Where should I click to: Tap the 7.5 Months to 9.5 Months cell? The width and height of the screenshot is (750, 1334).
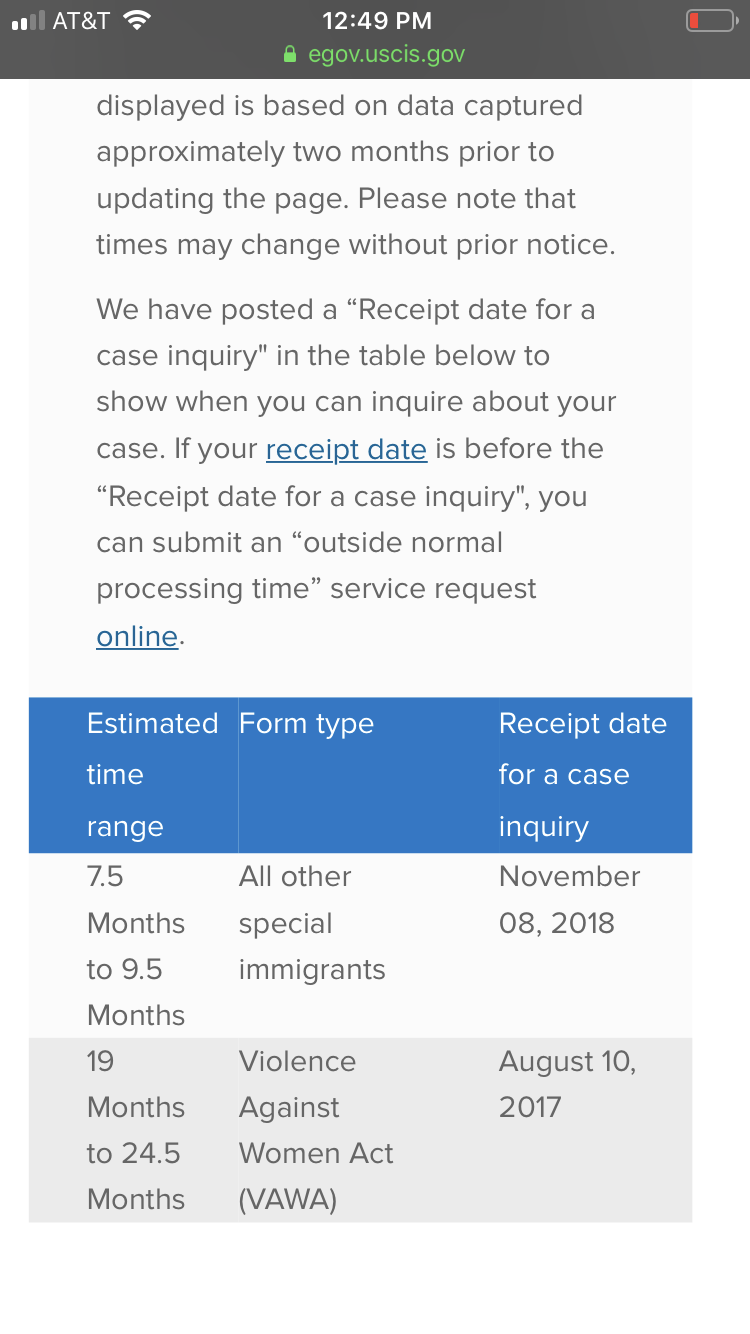[x=134, y=945]
